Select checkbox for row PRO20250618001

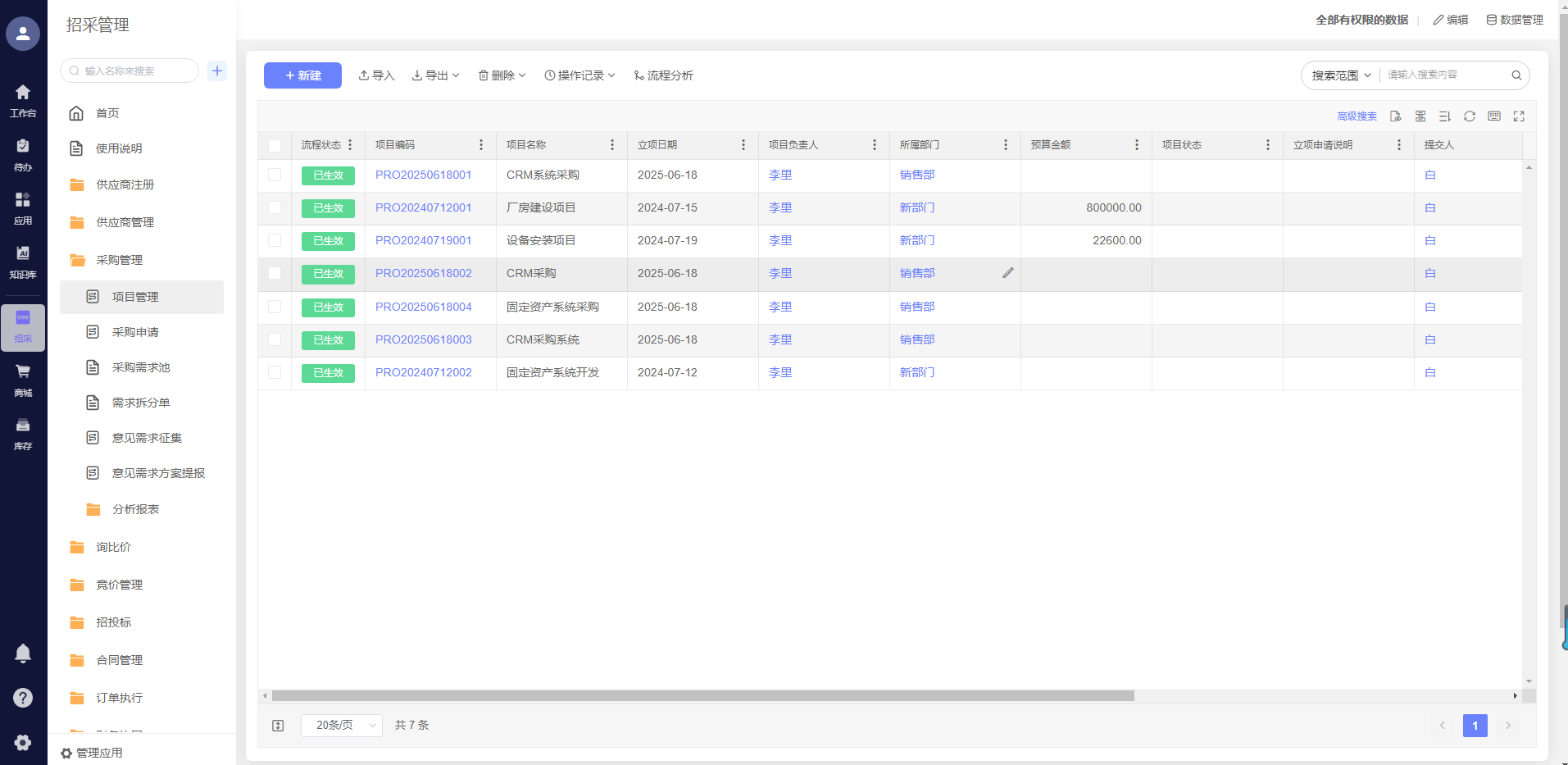coord(275,175)
